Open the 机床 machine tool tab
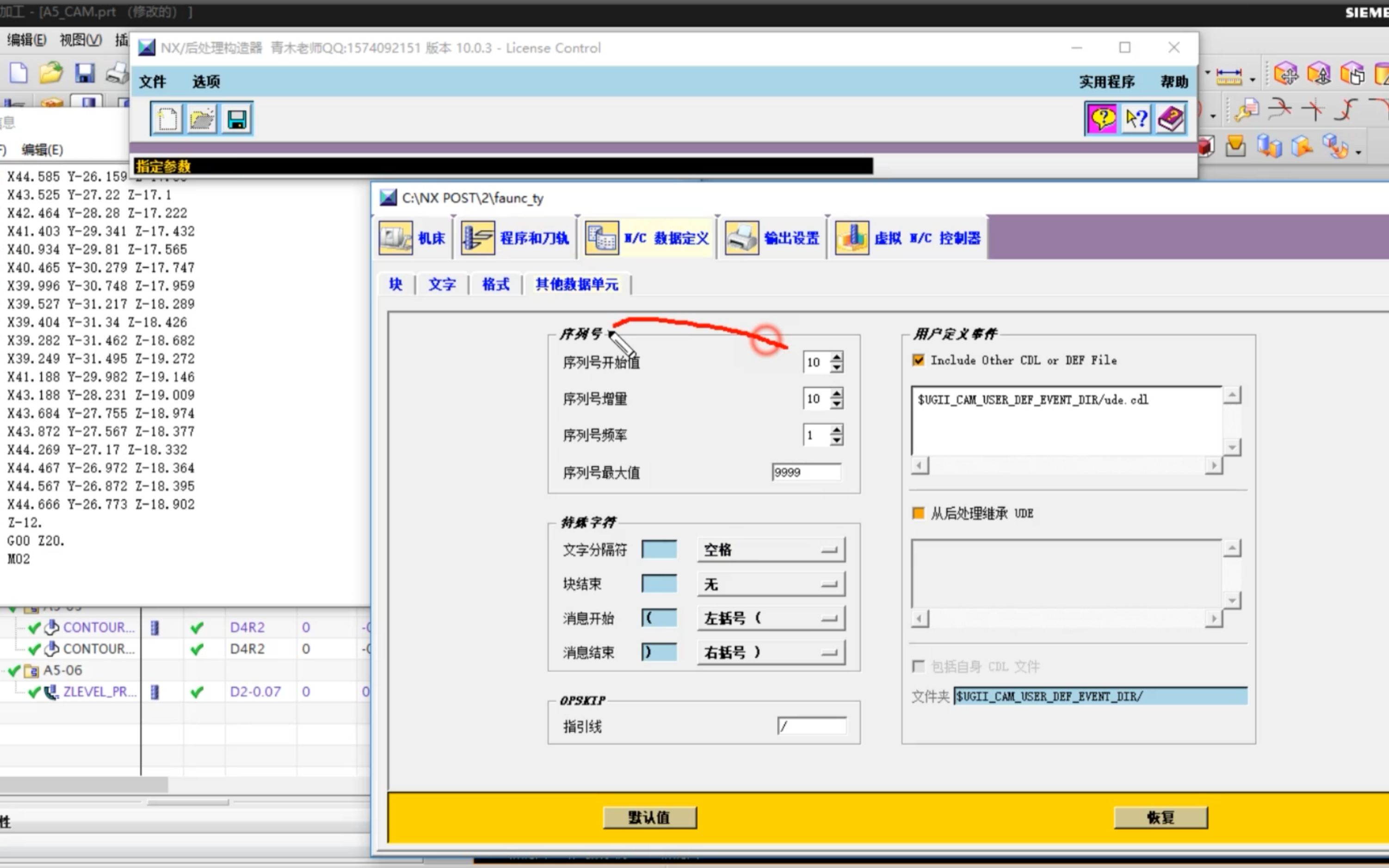 point(413,238)
